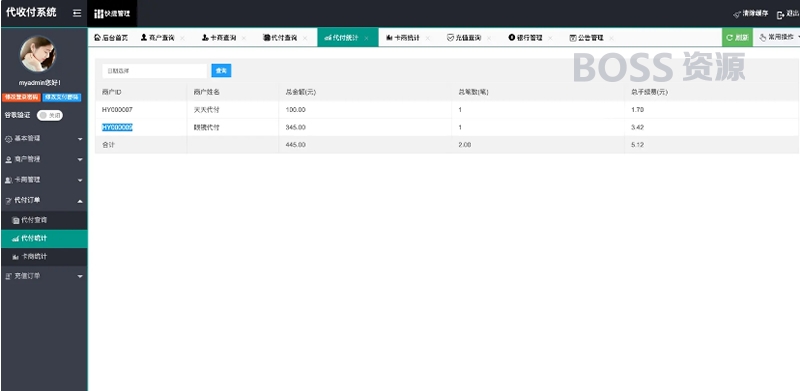Click the 总笔数(笔) column header

pyautogui.click(x=473, y=92)
